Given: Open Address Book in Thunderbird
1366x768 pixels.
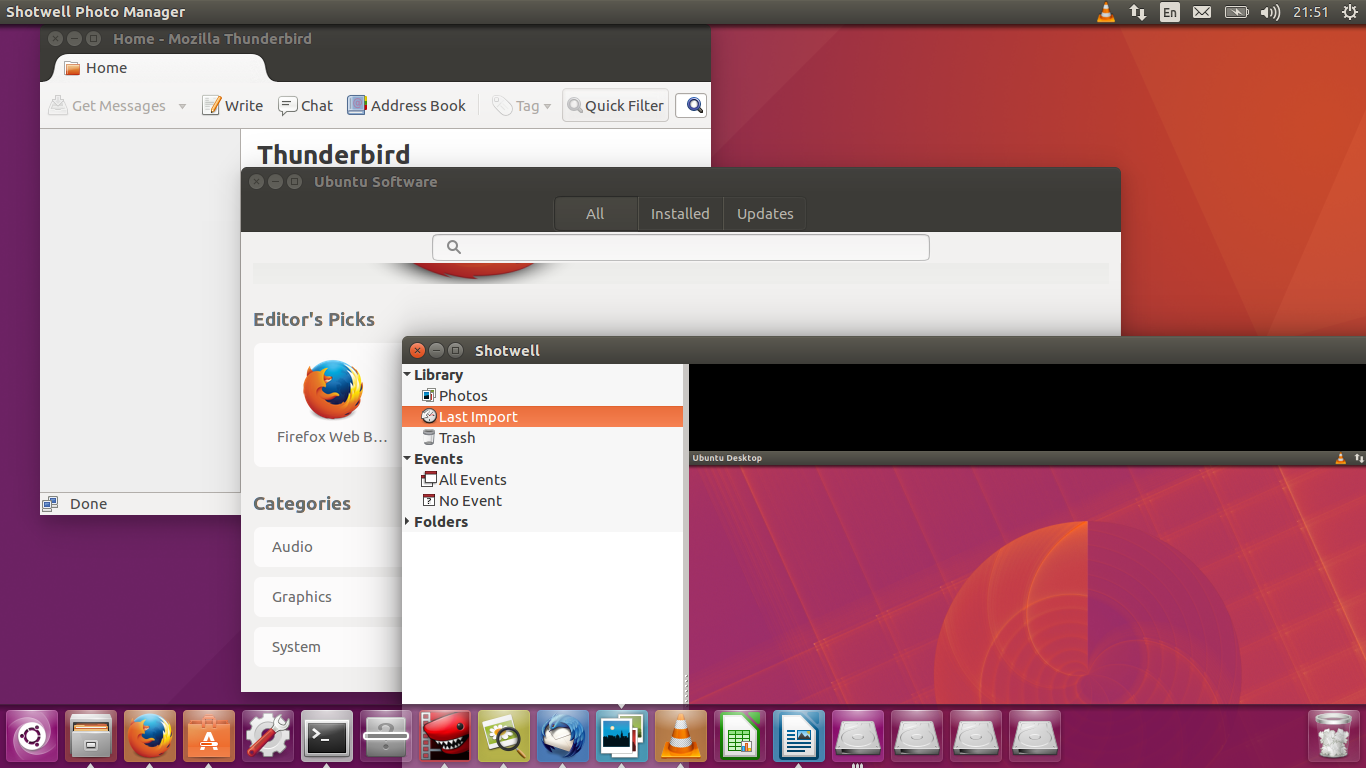Looking at the screenshot, I should click(x=406, y=106).
